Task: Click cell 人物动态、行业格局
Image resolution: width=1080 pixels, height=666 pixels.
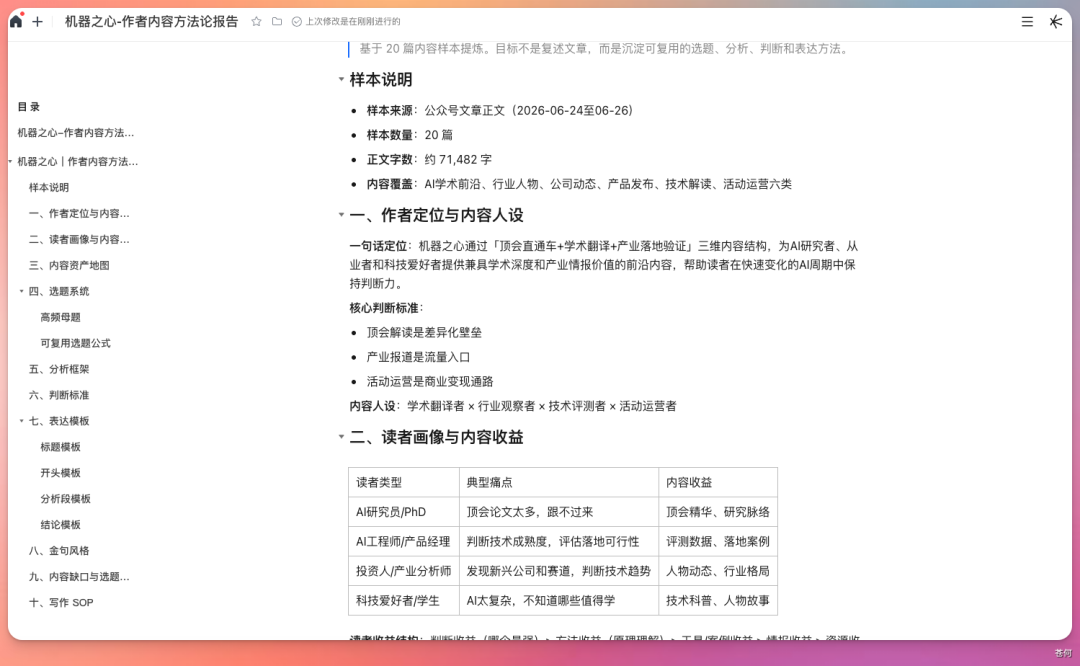Action: [x=718, y=571]
